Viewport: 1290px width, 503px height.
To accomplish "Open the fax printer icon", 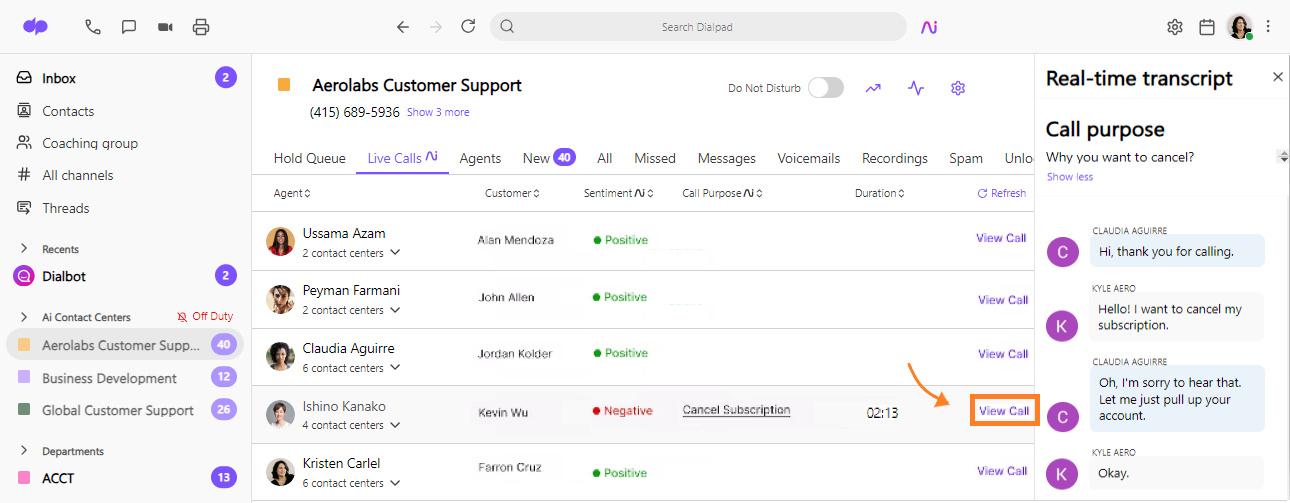I will [201, 27].
